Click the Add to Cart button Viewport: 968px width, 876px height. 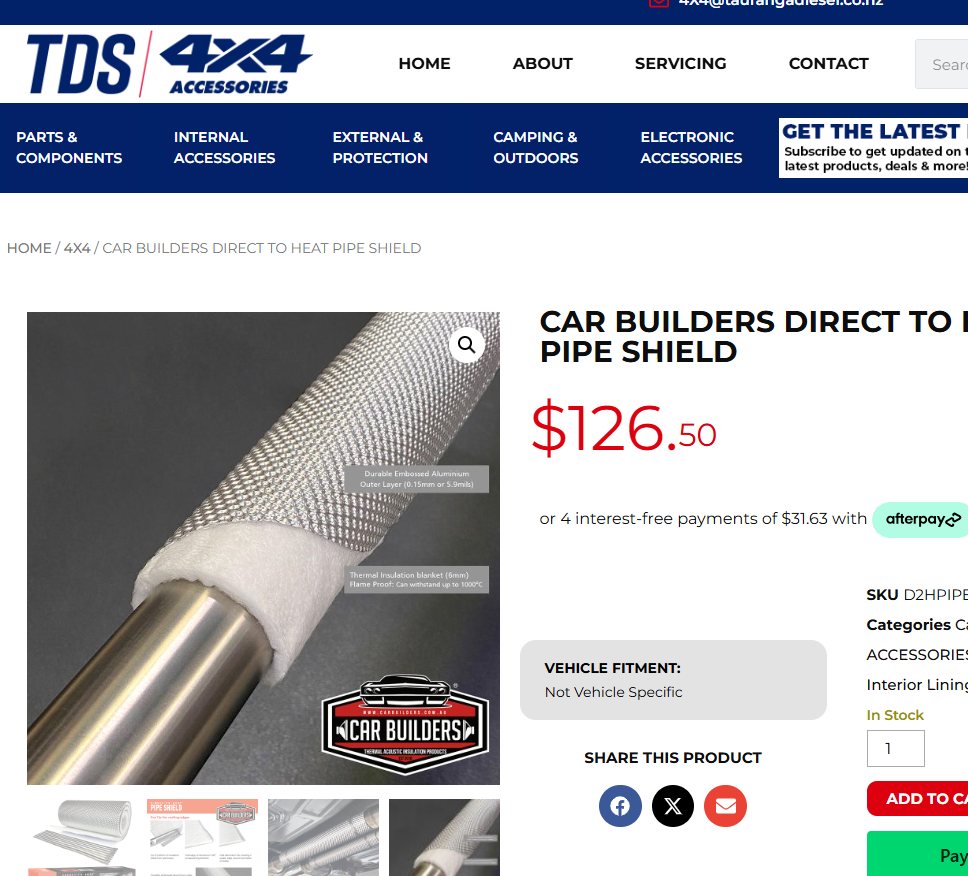pyautogui.click(x=918, y=798)
